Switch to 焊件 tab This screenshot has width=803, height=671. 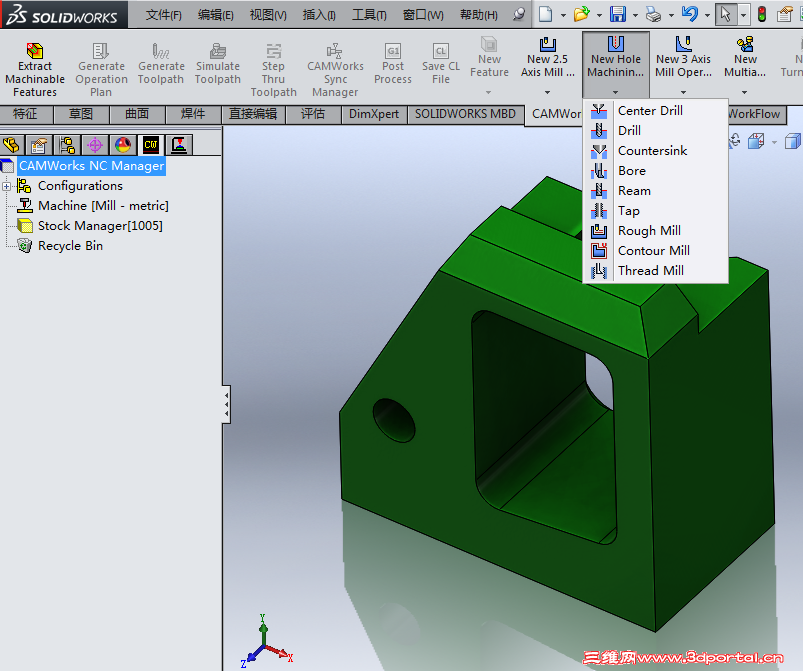[193, 114]
